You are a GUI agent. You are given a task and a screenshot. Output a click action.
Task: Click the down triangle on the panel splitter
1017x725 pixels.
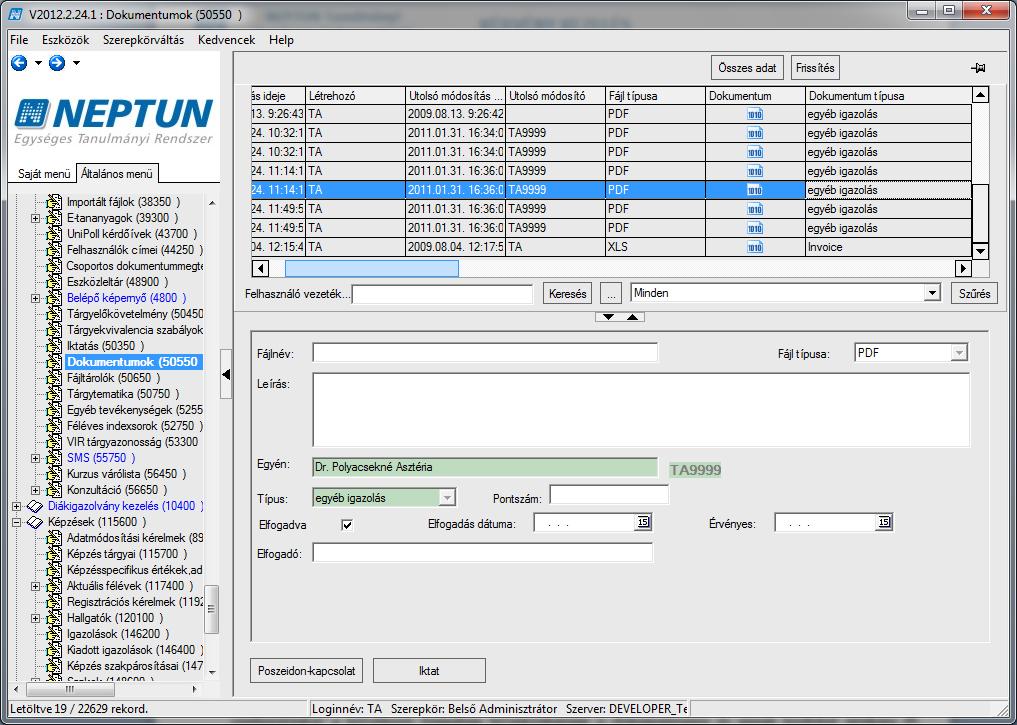pyautogui.click(x=608, y=317)
